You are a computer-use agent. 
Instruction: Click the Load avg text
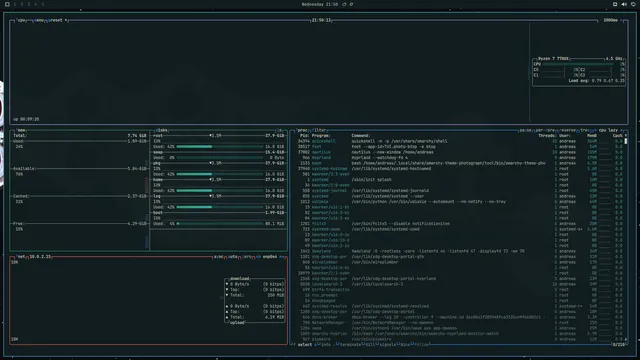click(596, 81)
